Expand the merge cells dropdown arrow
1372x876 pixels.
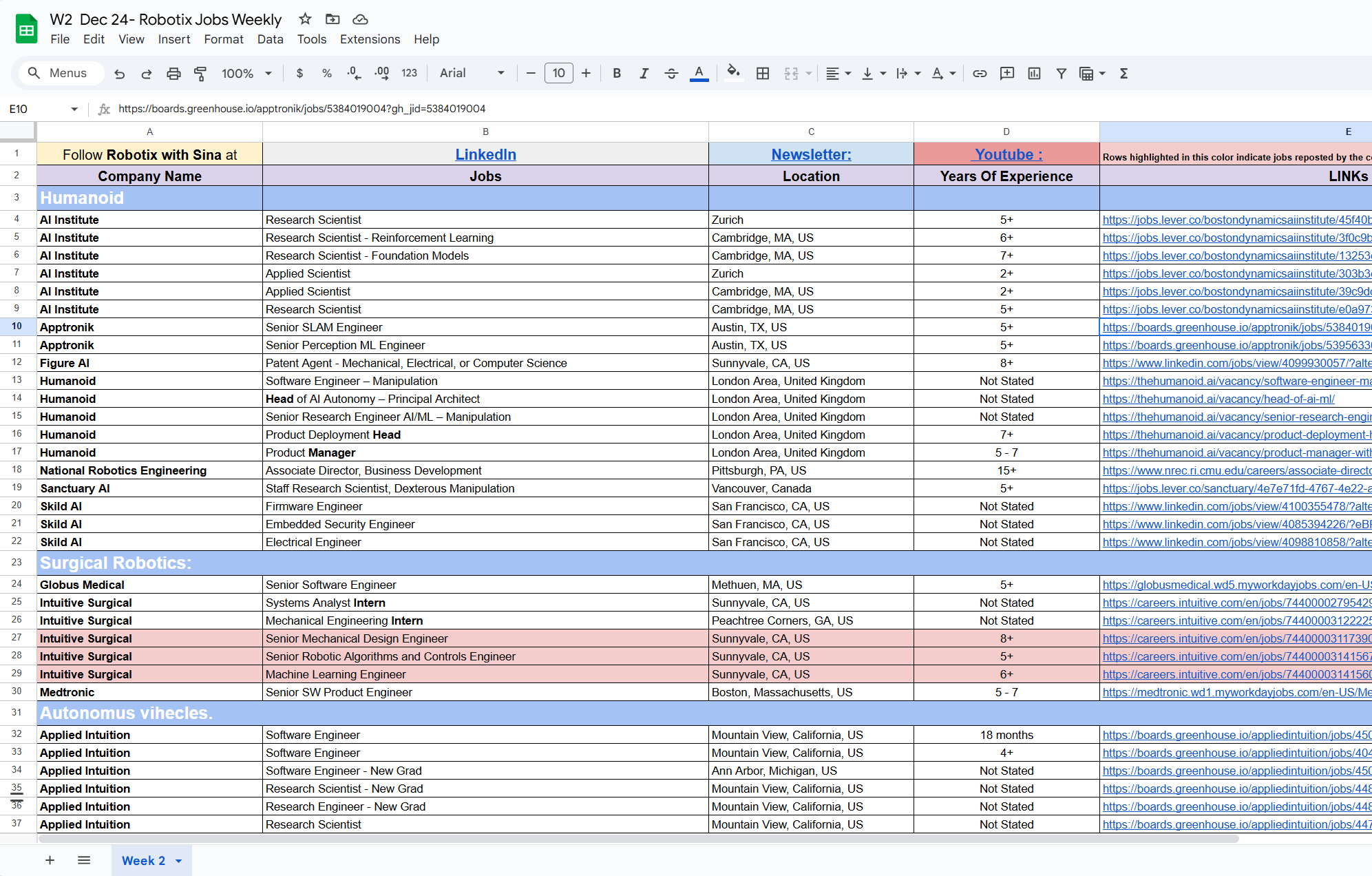pyautogui.click(x=809, y=74)
